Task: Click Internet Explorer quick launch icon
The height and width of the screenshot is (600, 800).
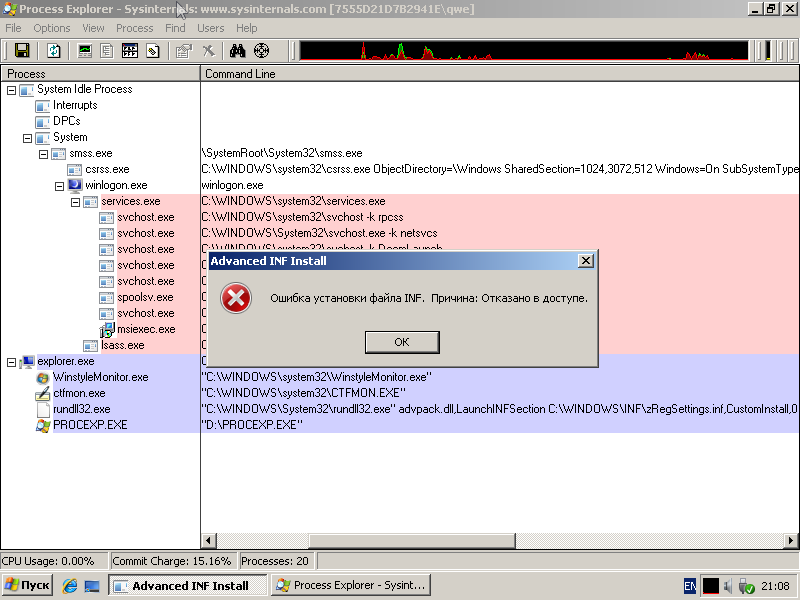Action: pyautogui.click(x=70, y=586)
